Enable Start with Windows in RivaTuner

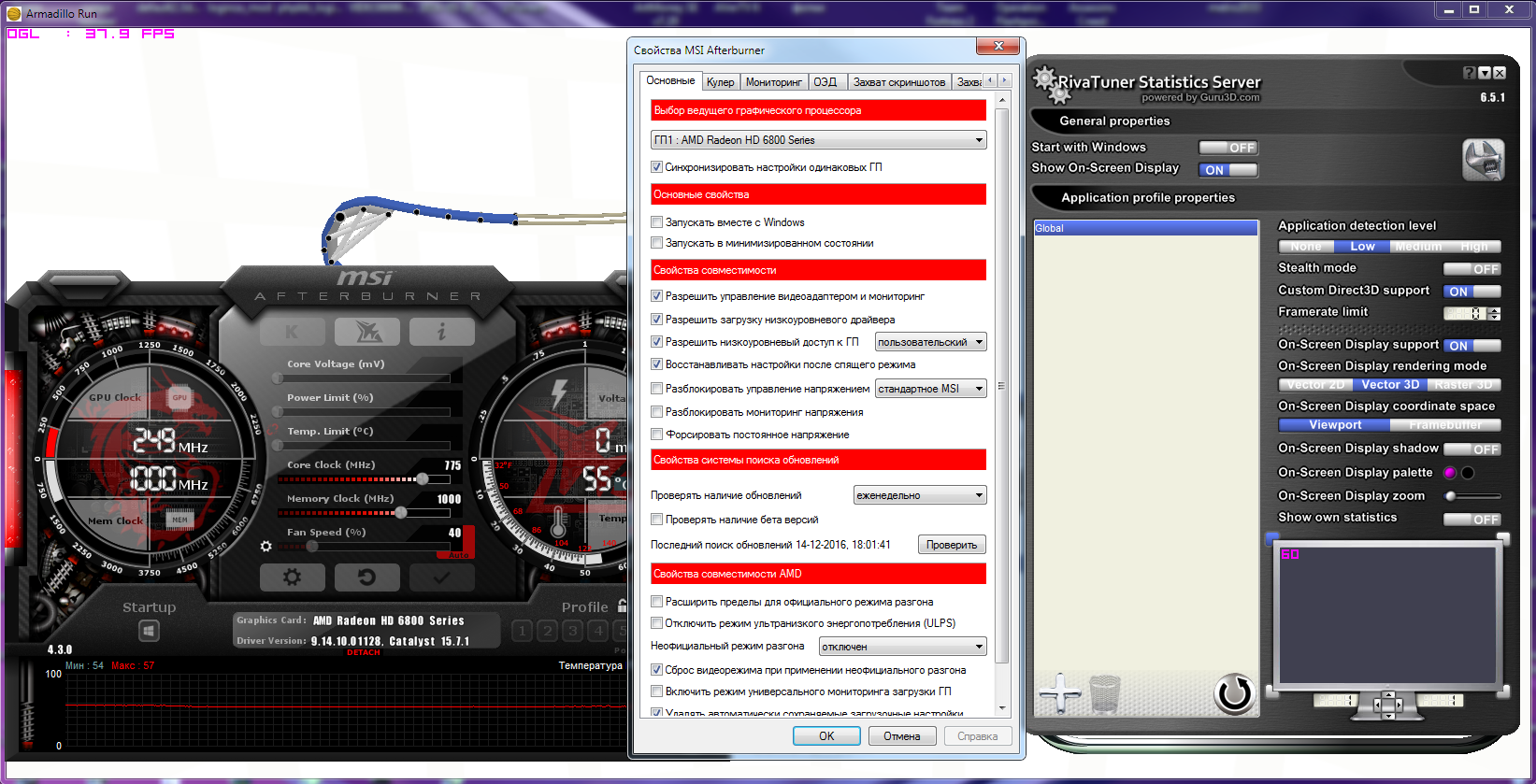click(1227, 148)
